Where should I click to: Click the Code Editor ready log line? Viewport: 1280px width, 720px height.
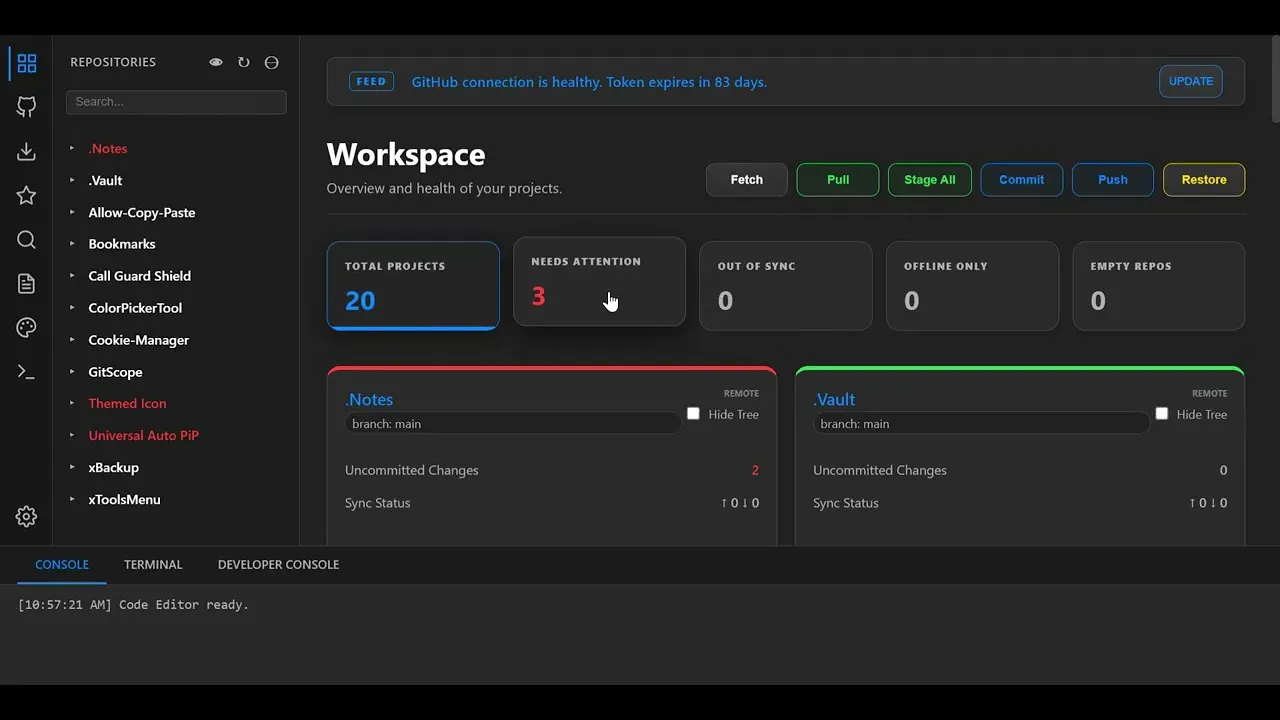133,605
